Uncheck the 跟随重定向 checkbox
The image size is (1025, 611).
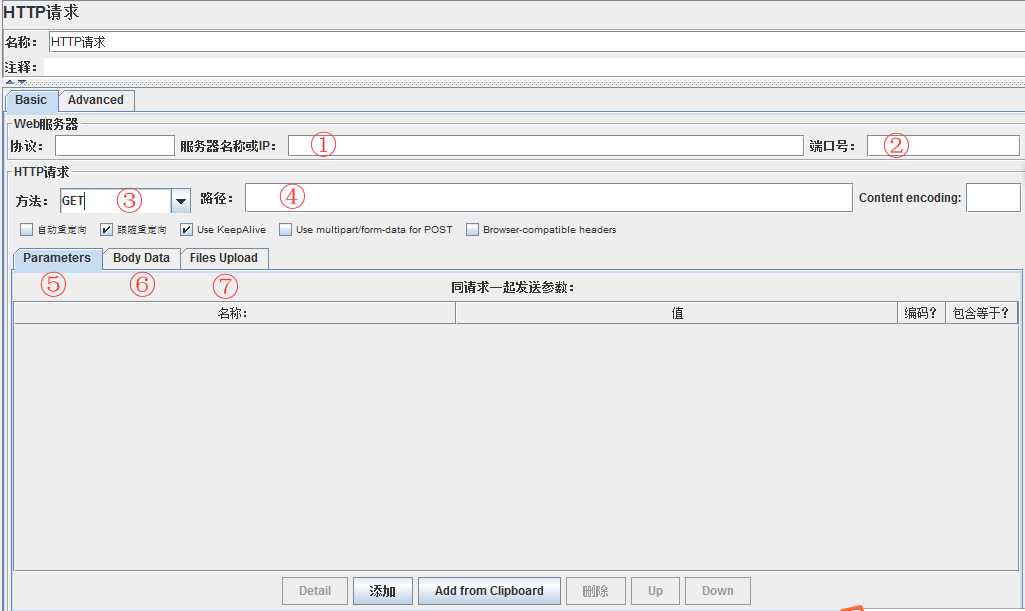(x=107, y=229)
